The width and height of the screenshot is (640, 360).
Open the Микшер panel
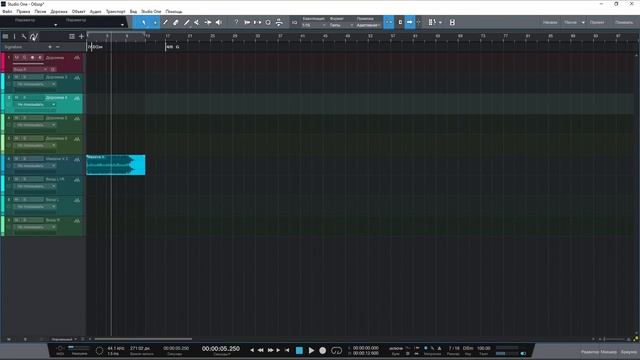[x=609, y=352]
